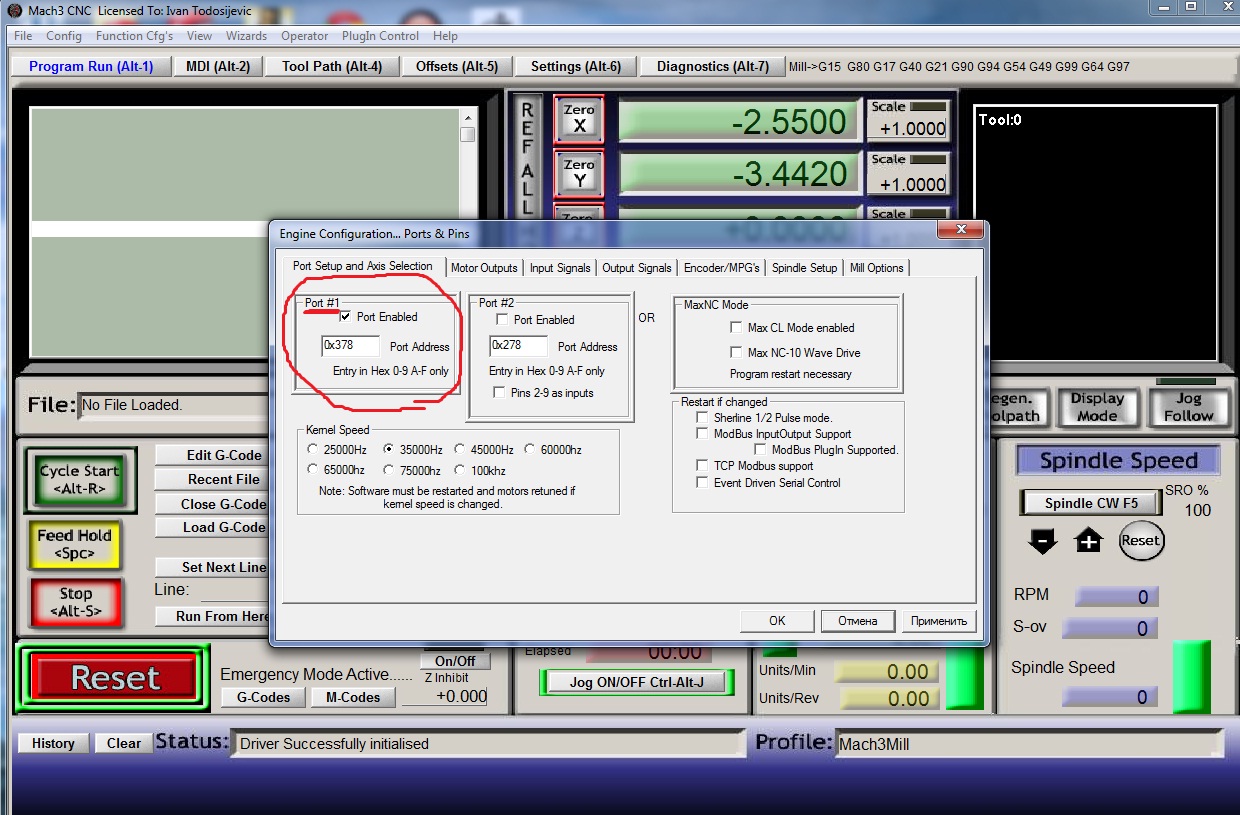Check Event Driven Serial Control
This screenshot has width=1240, height=815.
[703, 483]
